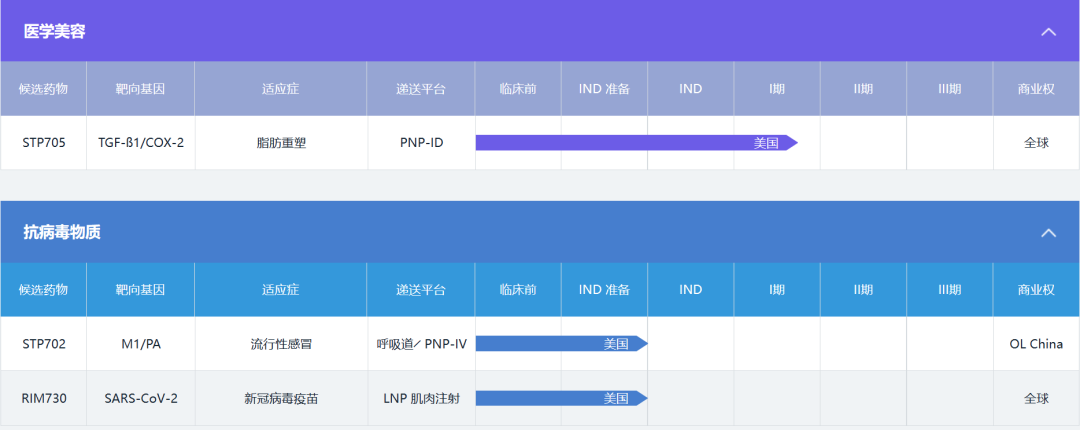Collapse the 医学美容 section chevron
Screen dimensions: 1080x430
pos(1048,32)
